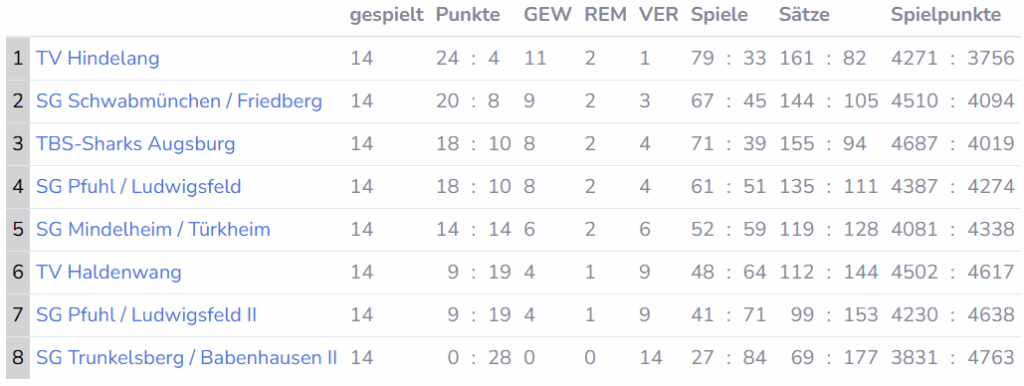
Task: Click the TBS-Sharks Augsburg link
Action: click(x=135, y=144)
